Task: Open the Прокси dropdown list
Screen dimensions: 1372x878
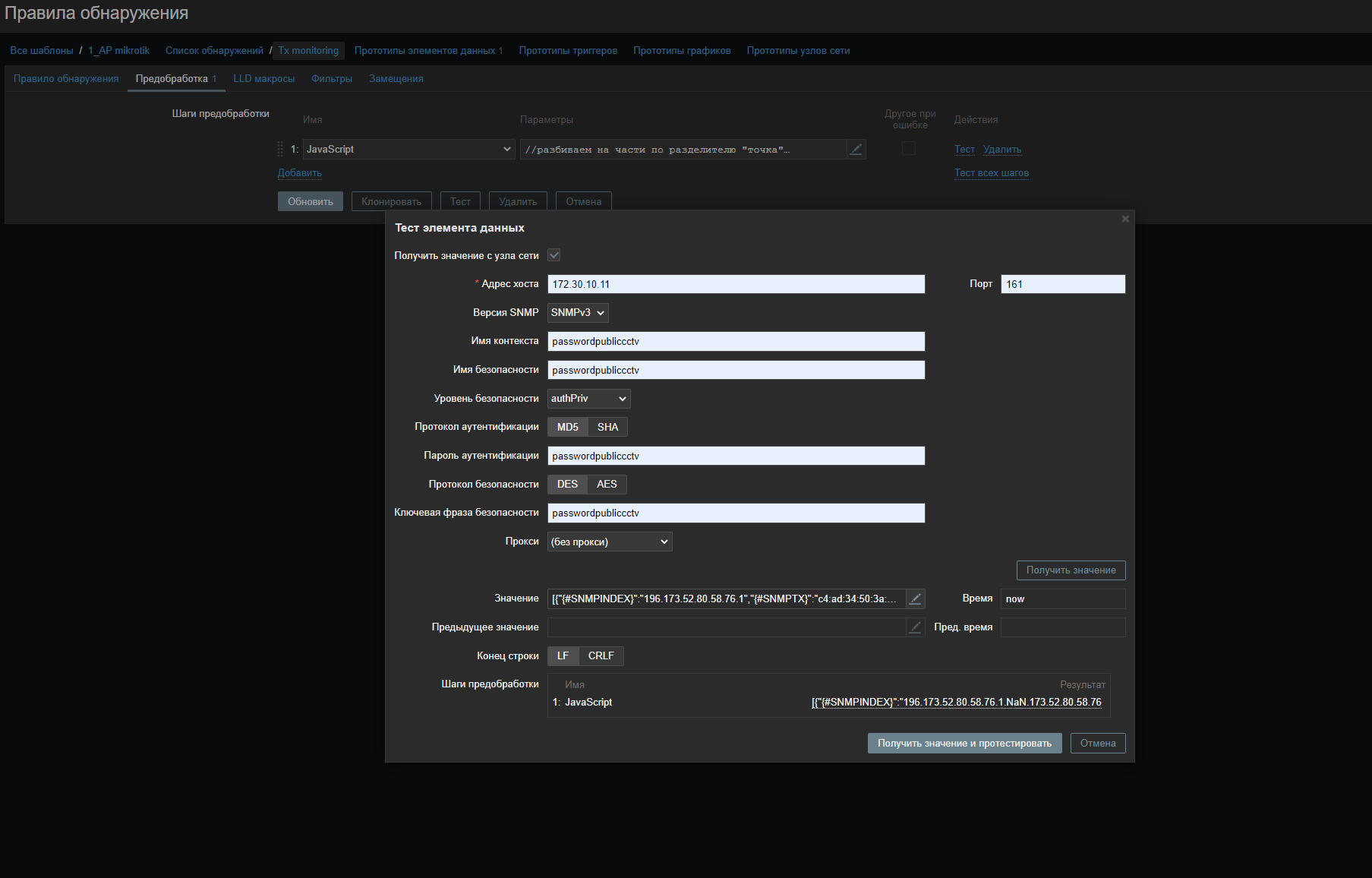Action: 610,542
